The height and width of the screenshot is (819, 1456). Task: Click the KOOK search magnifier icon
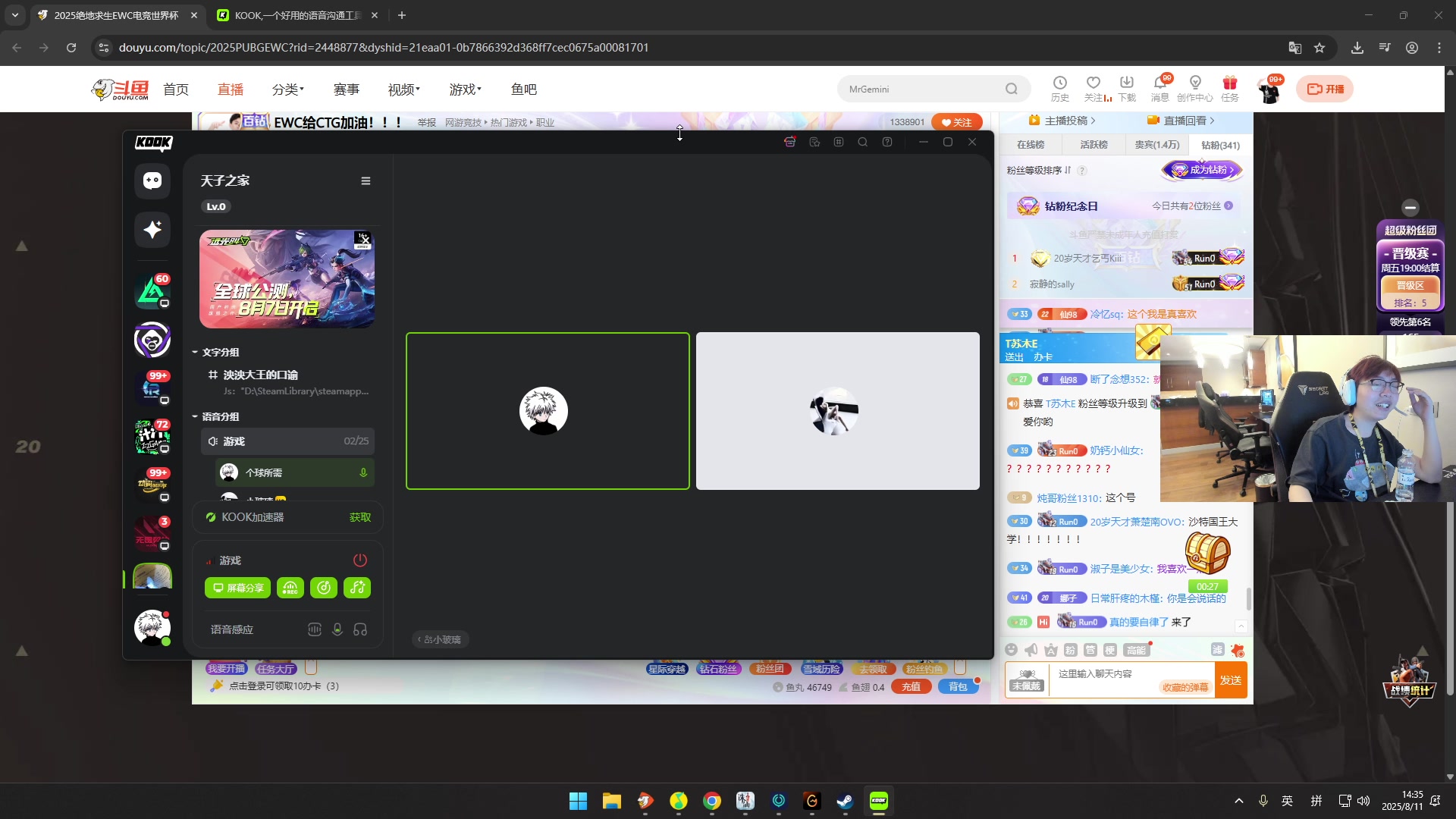(863, 142)
